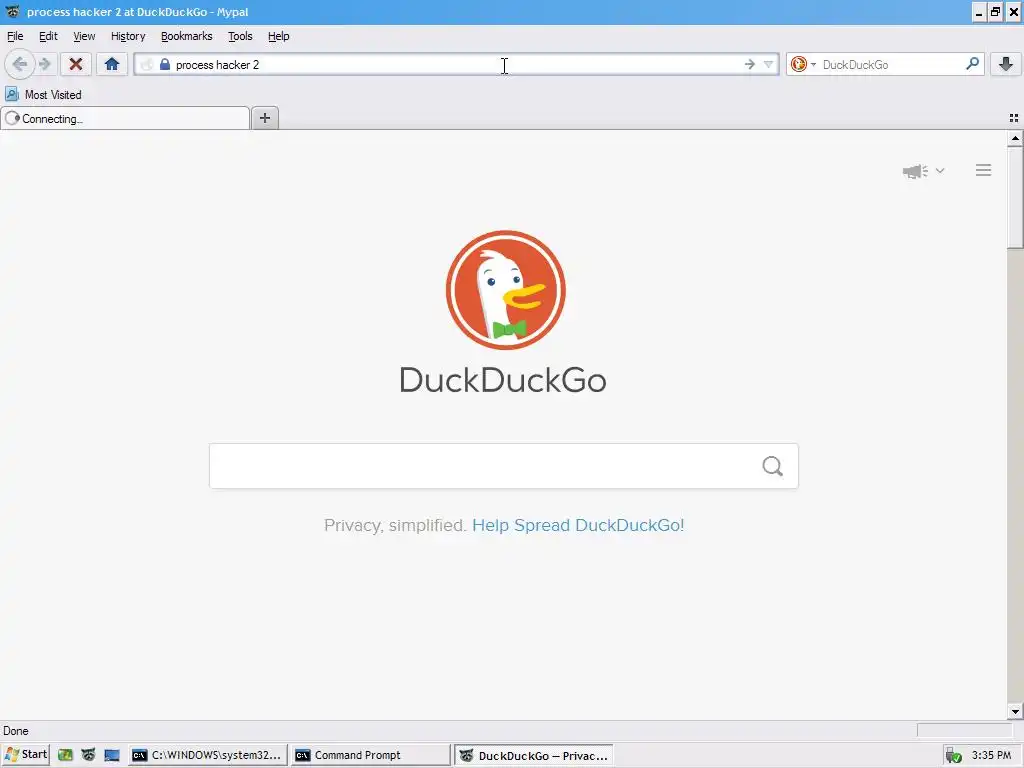Click the address bar showing process hacker 2
The image size is (1024, 768).
point(457,64)
